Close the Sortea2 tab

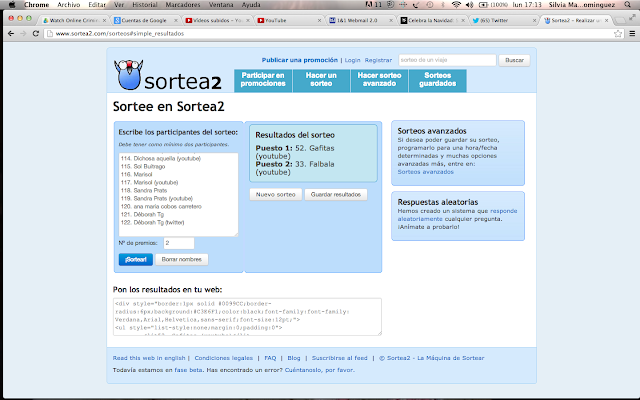pyautogui.click(x=606, y=20)
